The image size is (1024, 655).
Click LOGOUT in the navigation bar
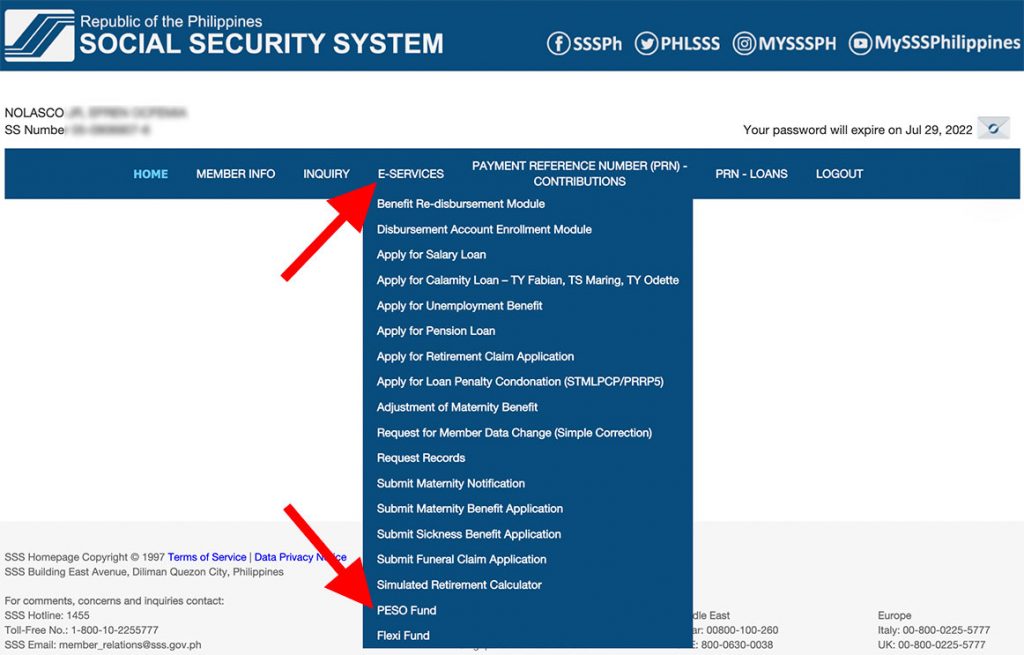[839, 174]
